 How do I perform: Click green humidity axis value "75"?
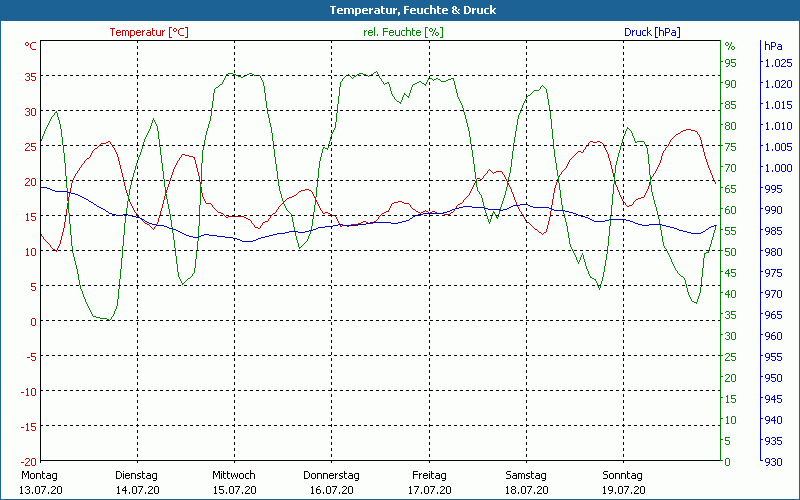pyautogui.click(x=731, y=147)
